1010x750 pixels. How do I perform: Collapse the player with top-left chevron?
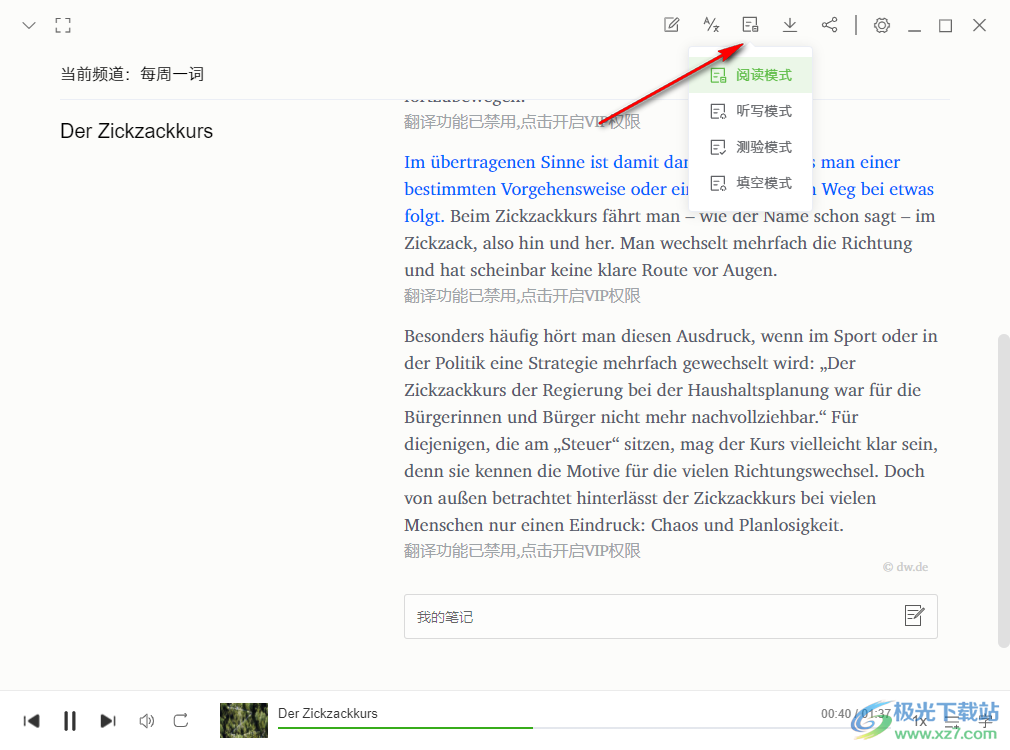tap(29, 25)
